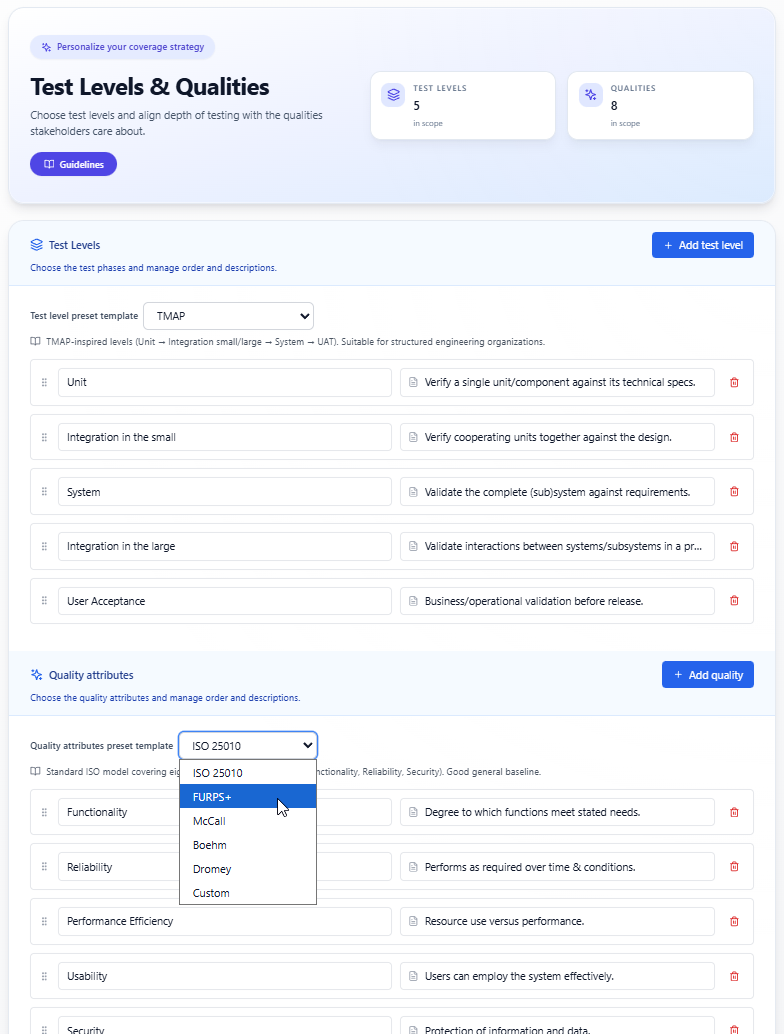Viewport: 784px width, 1034px height.
Task: Delete the Integration in the small row
Action: pyautogui.click(x=734, y=437)
